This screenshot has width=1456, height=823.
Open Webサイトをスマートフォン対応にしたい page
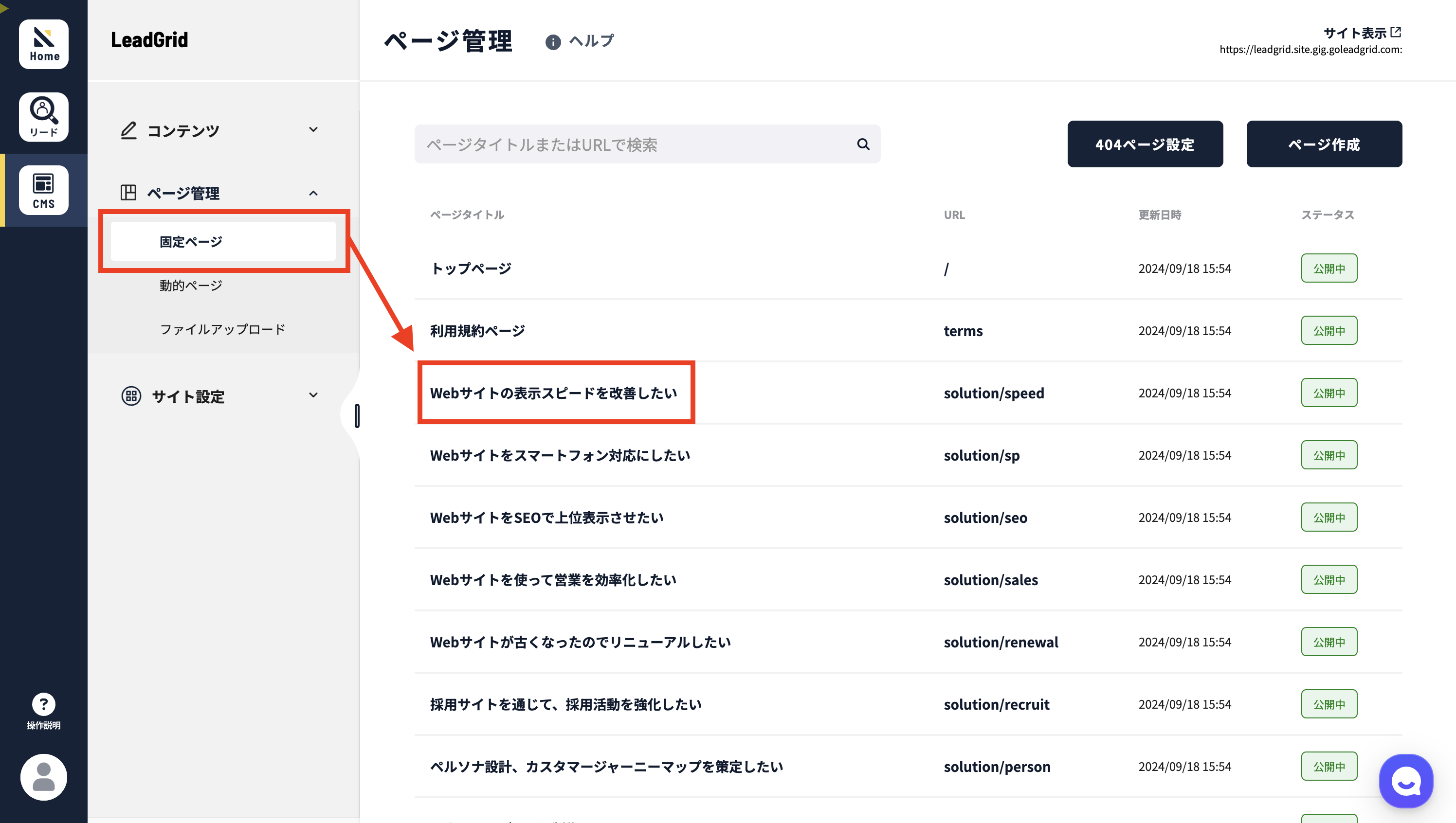560,455
